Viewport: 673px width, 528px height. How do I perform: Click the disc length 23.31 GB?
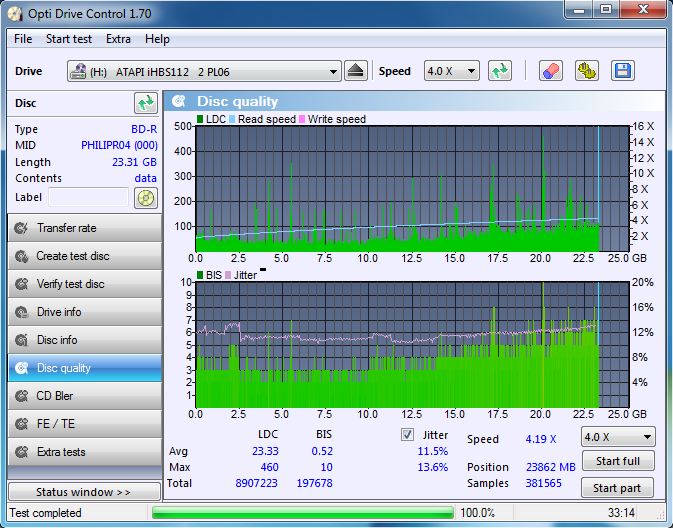pyautogui.click(x=134, y=162)
